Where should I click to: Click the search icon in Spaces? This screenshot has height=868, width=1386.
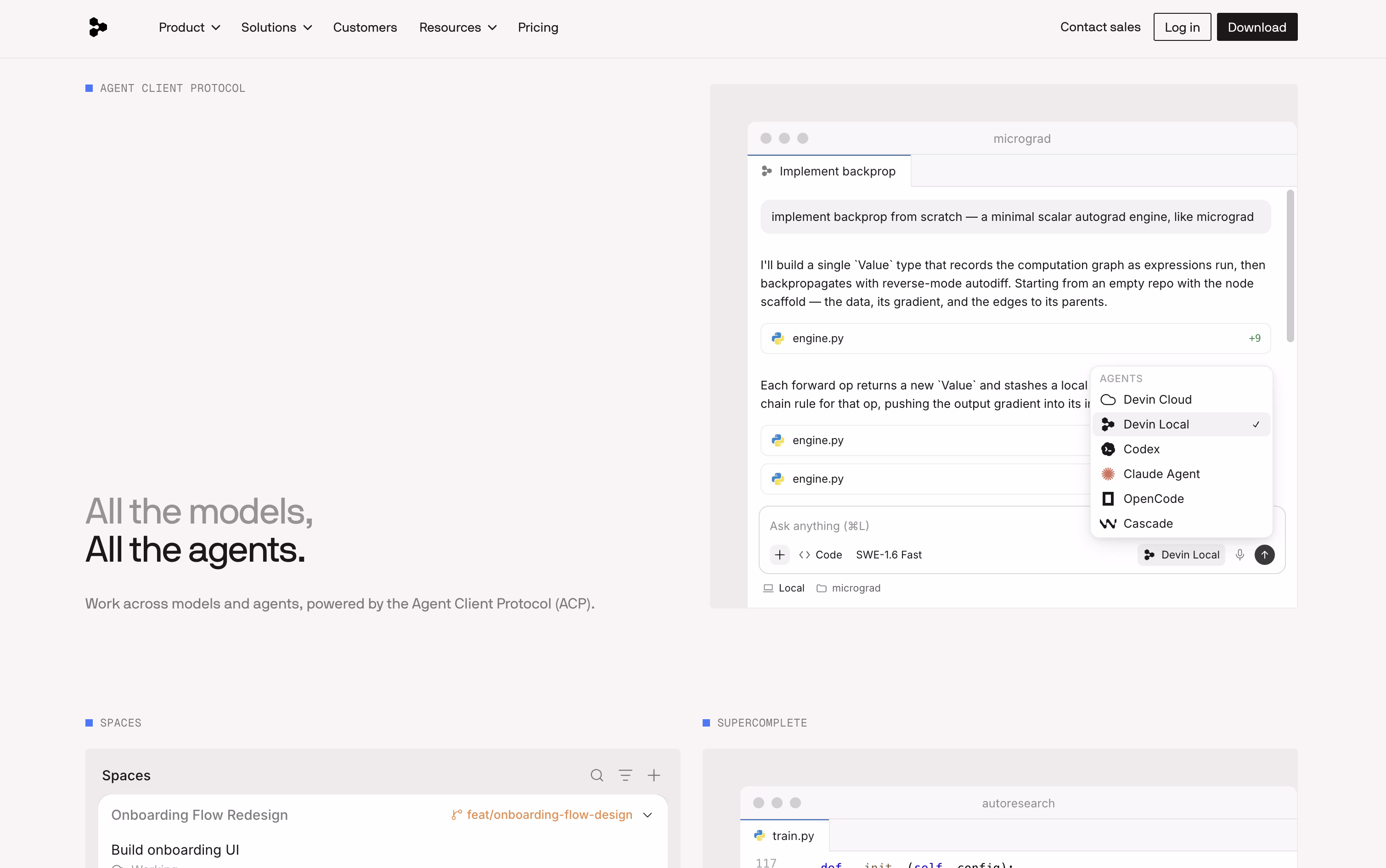click(597, 775)
